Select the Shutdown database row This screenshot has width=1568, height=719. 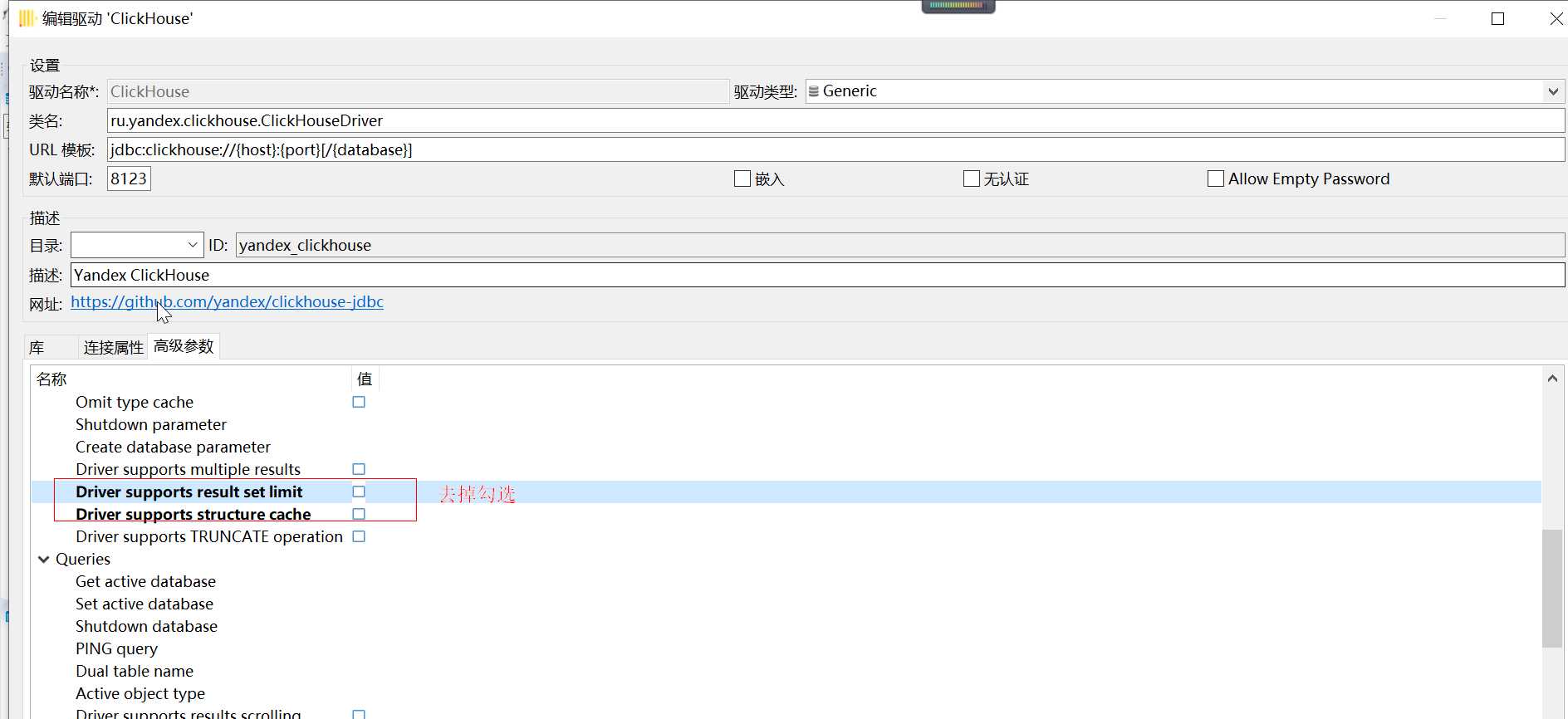tap(146, 626)
